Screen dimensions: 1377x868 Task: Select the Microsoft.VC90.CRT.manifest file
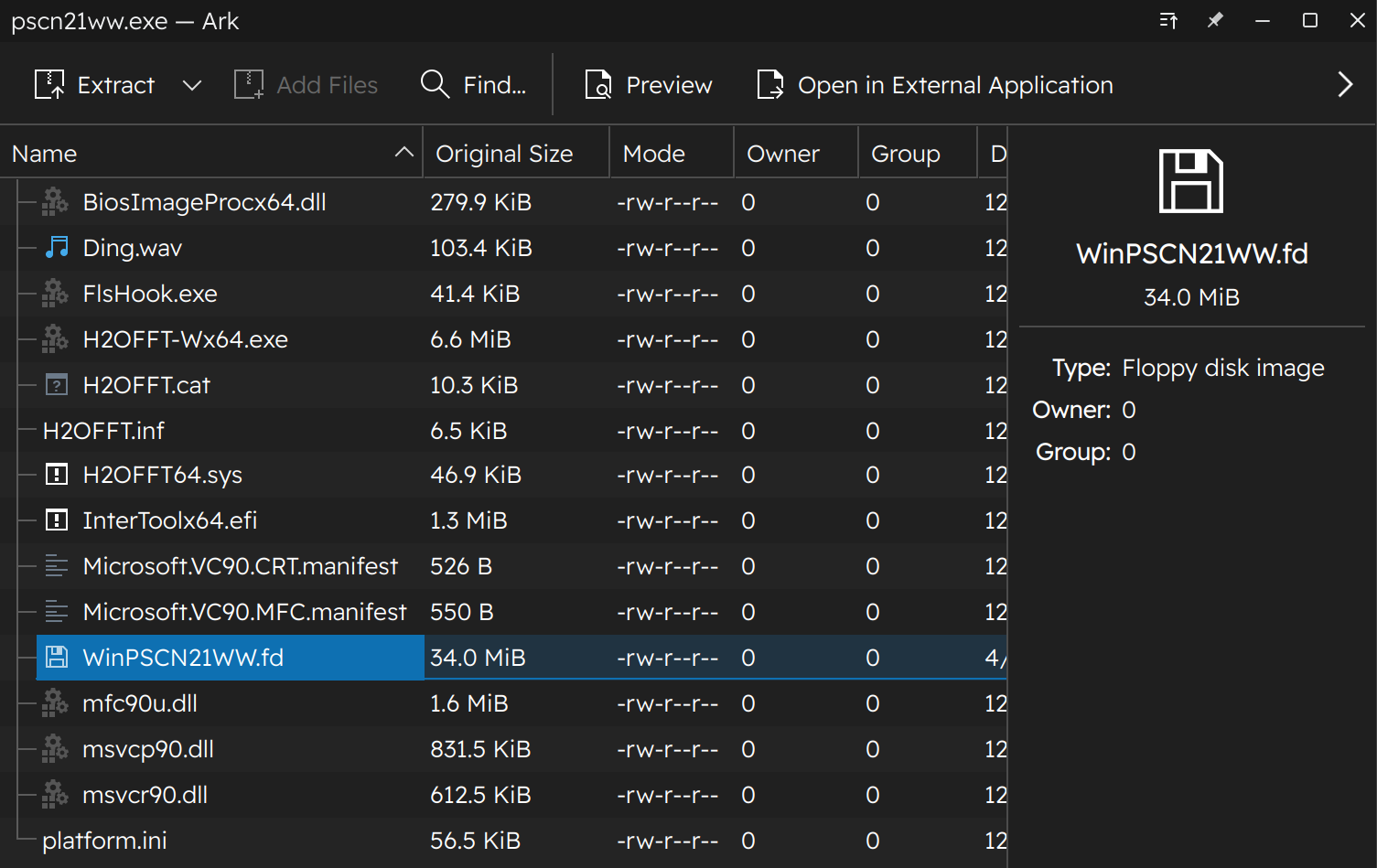click(240, 566)
